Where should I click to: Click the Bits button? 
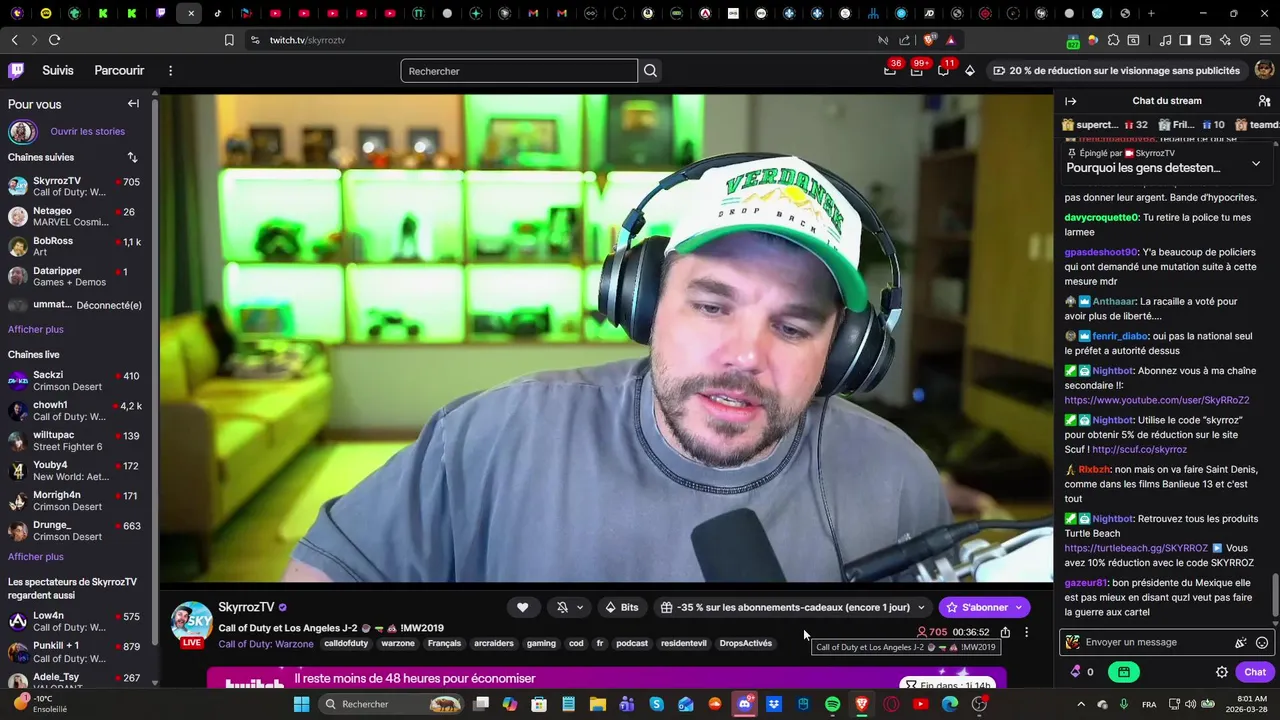coord(620,607)
